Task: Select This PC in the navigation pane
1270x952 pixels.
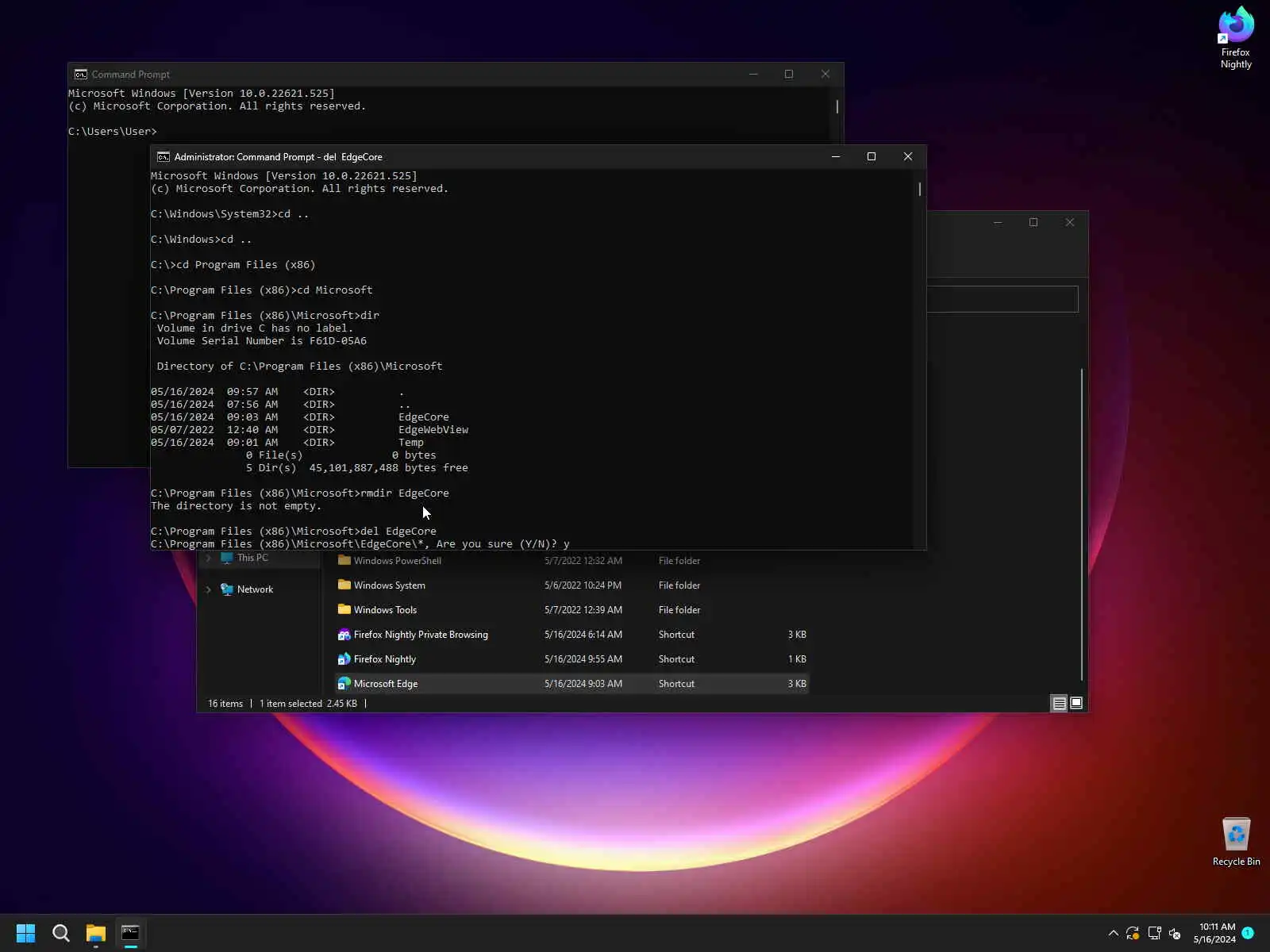Action: pyautogui.click(x=252, y=558)
